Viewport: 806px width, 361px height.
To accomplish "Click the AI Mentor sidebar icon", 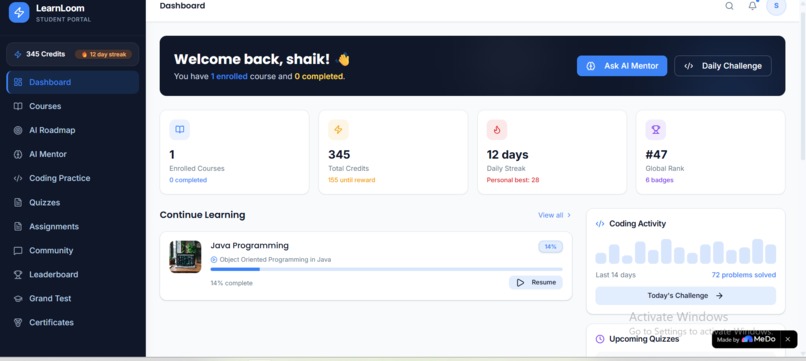I will point(18,154).
